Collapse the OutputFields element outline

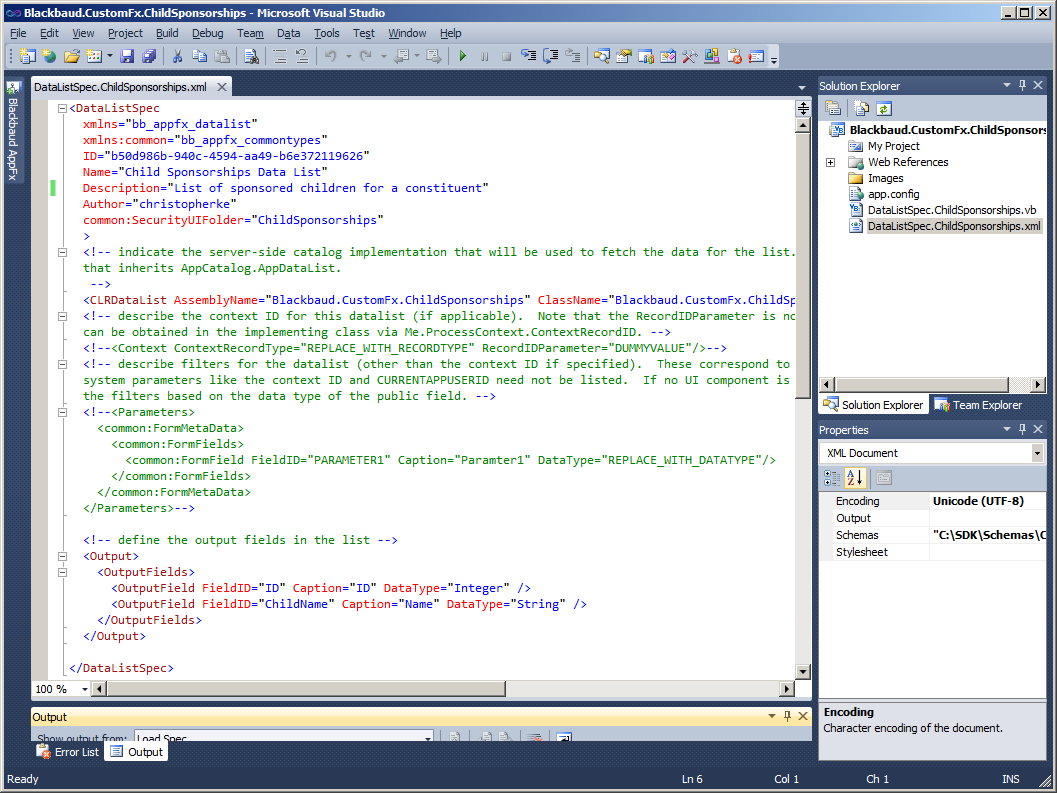63,572
